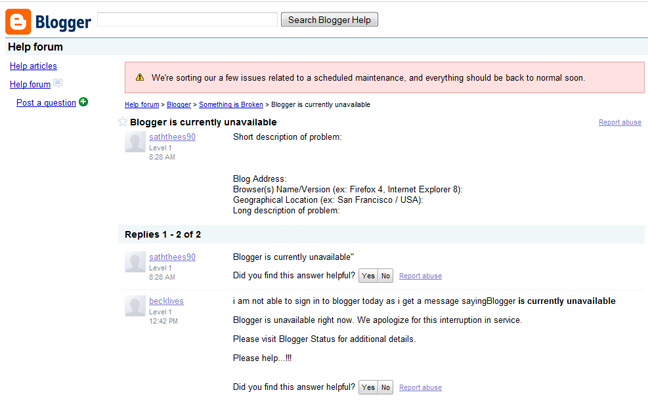Image resolution: width=648 pixels, height=405 pixels.
Task: Click the feed icon next to Help forum
Action: pyautogui.click(x=58, y=84)
